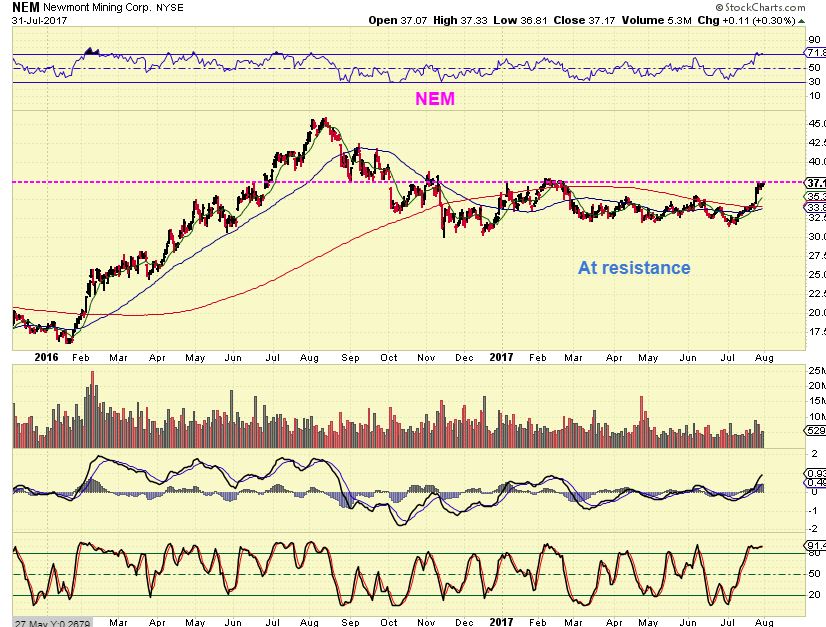Click the '27 May Y:0.2679' coordinate readout

[x=52, y=623]
